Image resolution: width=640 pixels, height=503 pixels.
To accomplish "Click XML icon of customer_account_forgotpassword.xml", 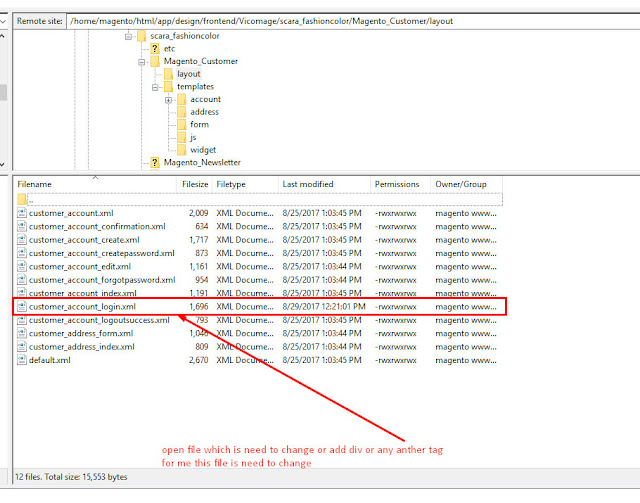I will (x=22, y=280).
